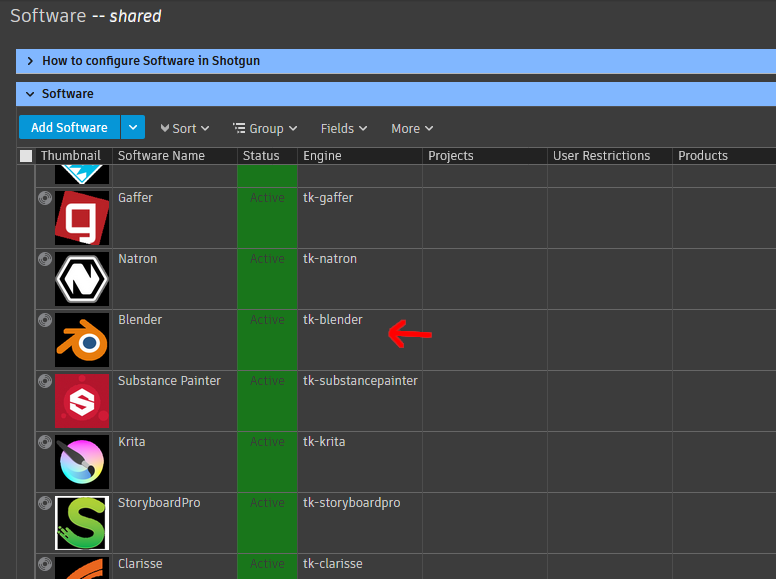Open the Blender logo thumbnail

(82, 340)
